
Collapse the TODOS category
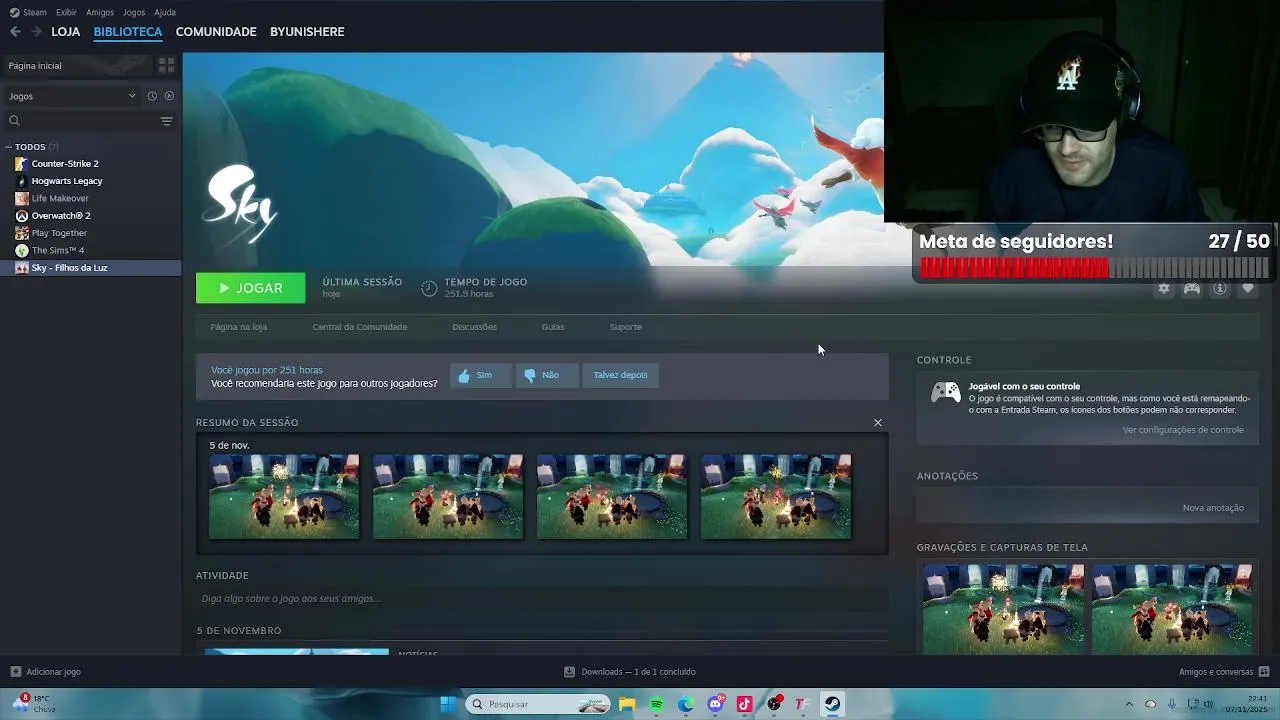point(8,147)
